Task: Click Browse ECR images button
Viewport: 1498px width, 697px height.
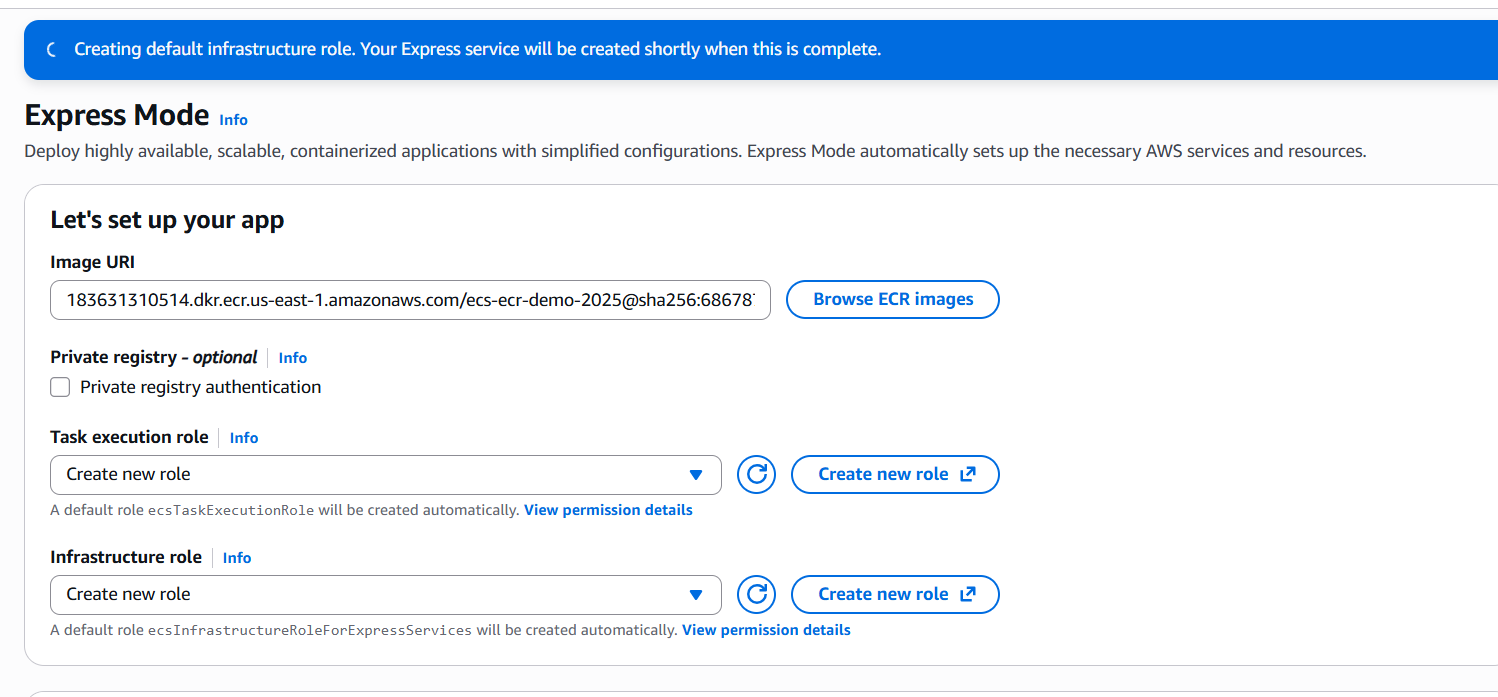Action: (x=893, y=299)
